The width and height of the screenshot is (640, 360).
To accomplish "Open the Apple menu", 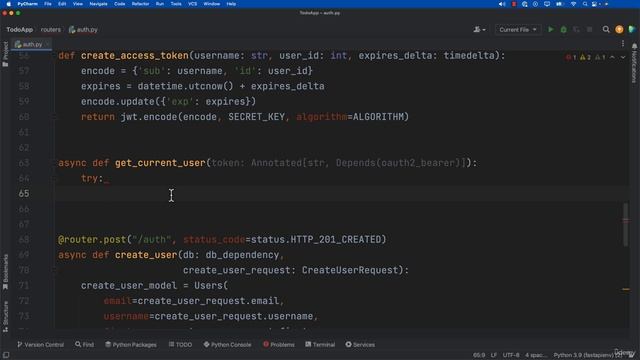I will click(x=8, y=4).
